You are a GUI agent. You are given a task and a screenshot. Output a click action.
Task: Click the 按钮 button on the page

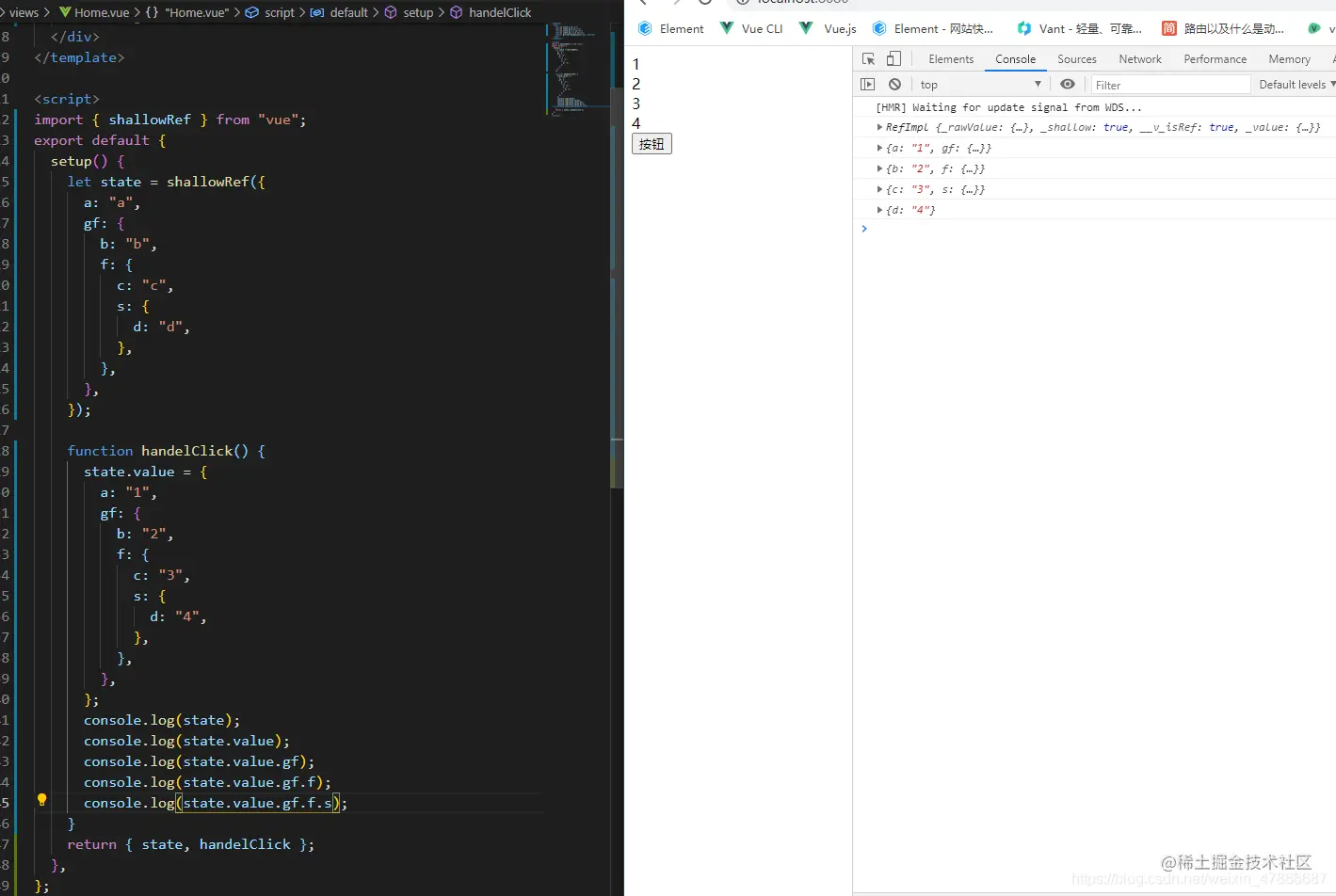point(652,144)
